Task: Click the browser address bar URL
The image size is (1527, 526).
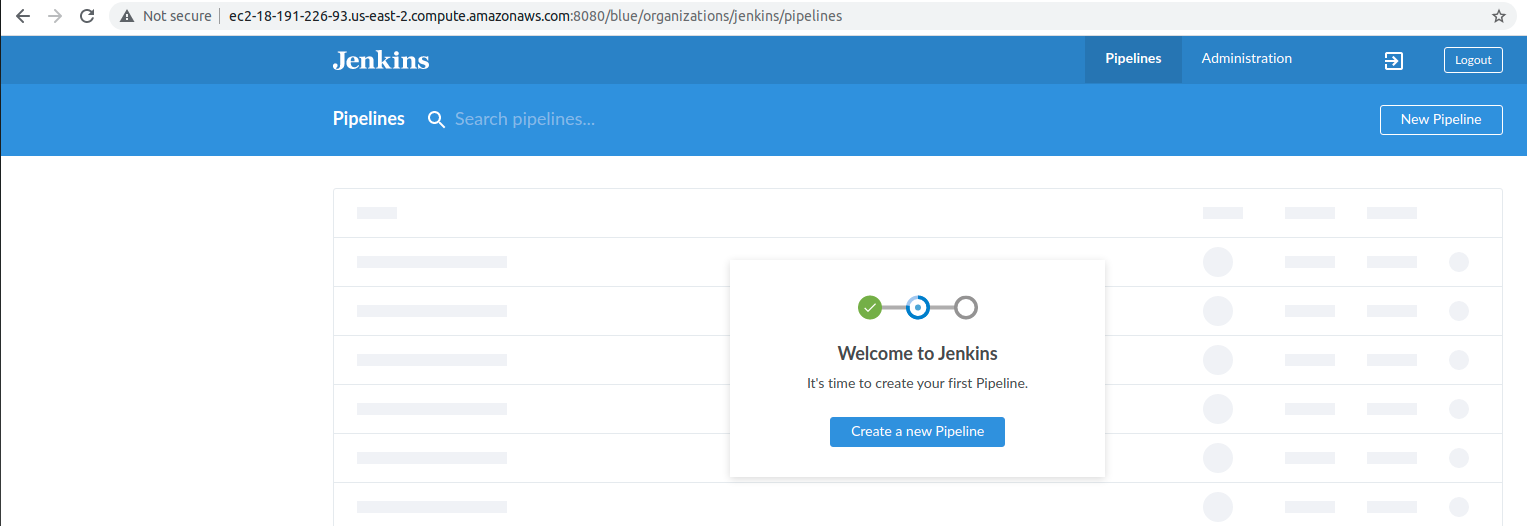Action: coord(535,16)
